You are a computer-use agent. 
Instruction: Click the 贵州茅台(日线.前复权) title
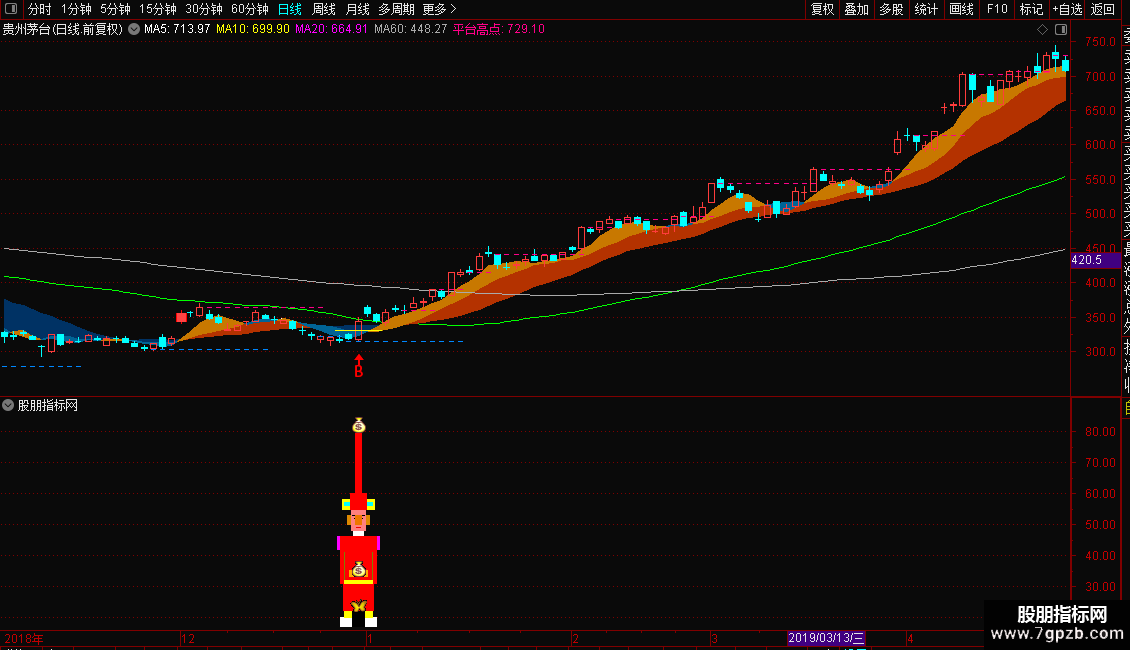[63, 30]
